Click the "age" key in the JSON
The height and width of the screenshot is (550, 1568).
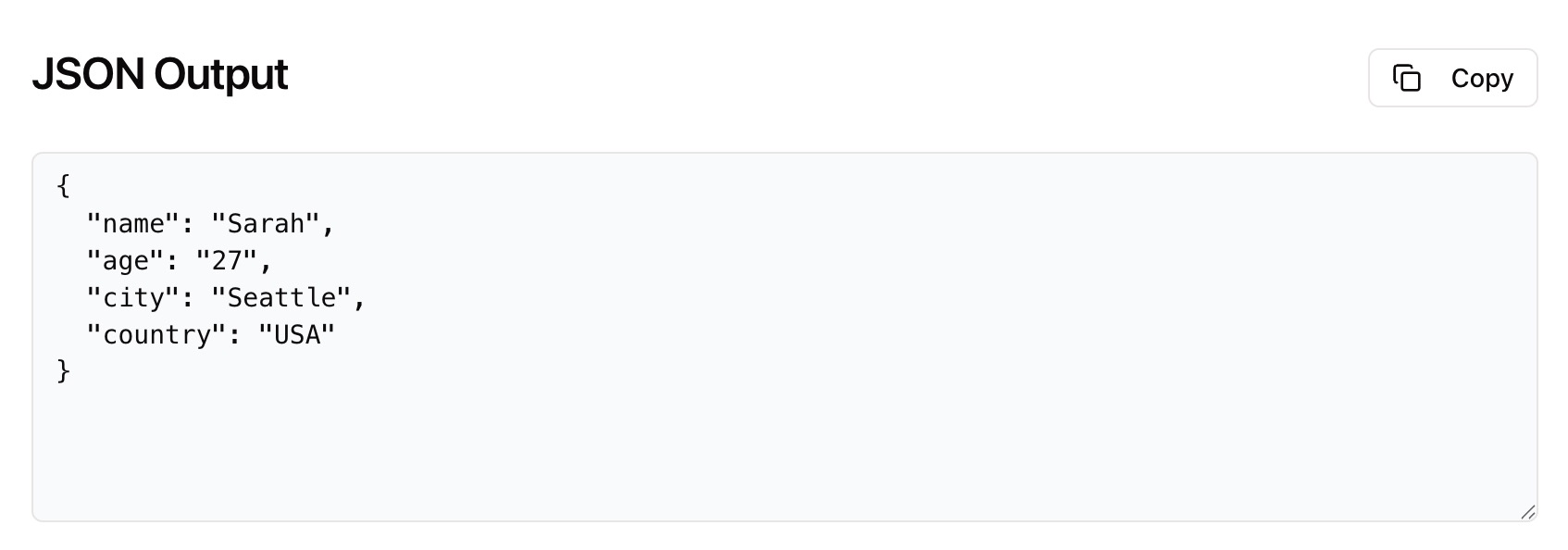tap(125, 260)
